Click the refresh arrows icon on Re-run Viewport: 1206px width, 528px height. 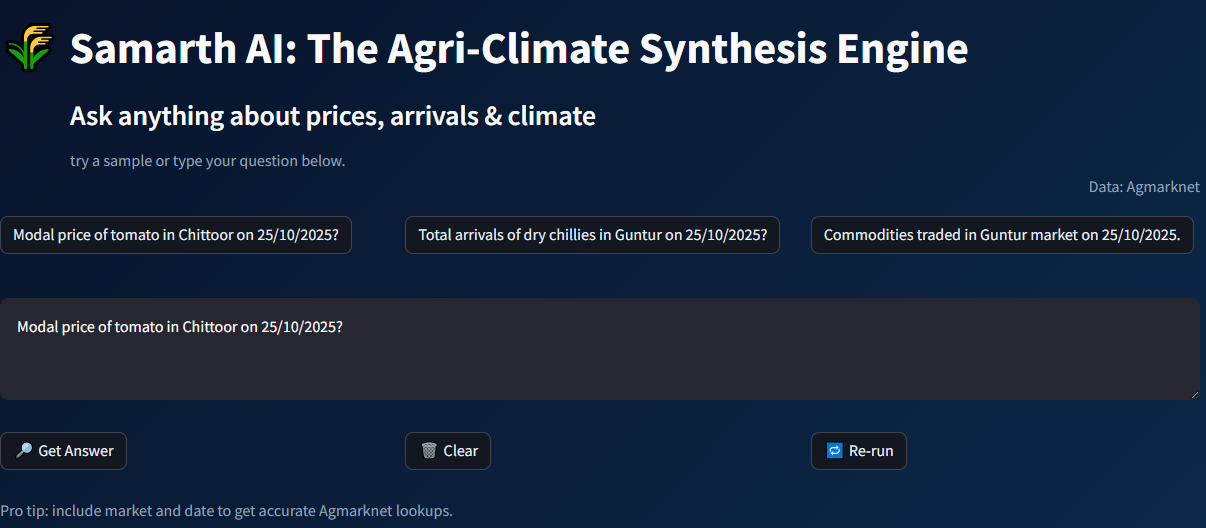click(835, 451)
